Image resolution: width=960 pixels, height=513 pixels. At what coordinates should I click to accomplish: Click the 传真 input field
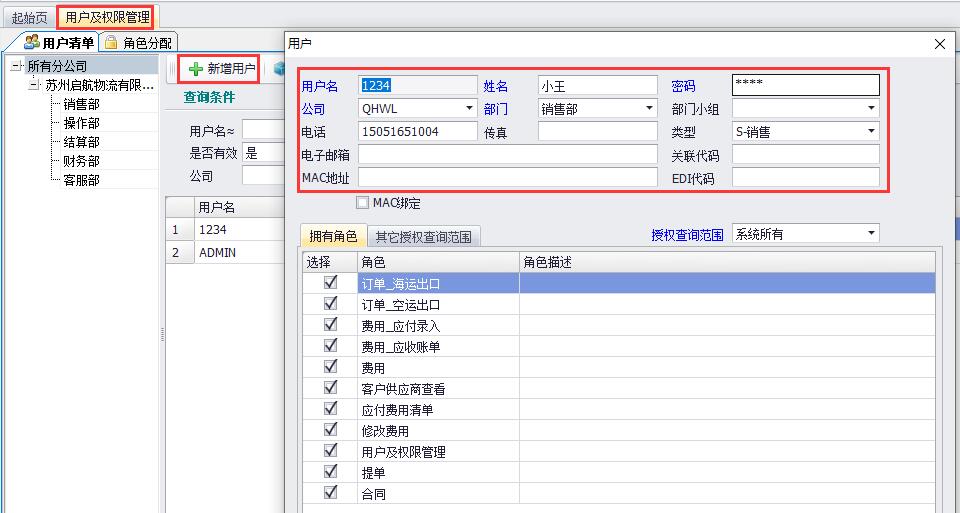(598, 131)
